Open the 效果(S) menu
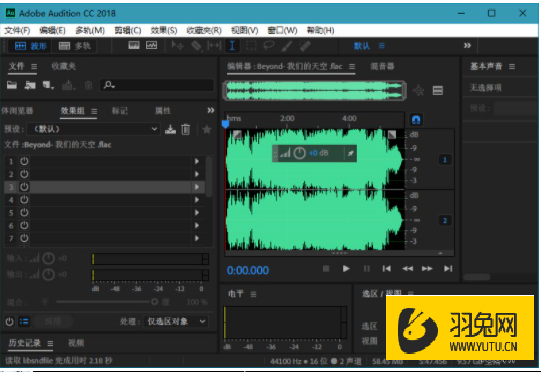The image size is (541, 372). (x=164, y=30)
